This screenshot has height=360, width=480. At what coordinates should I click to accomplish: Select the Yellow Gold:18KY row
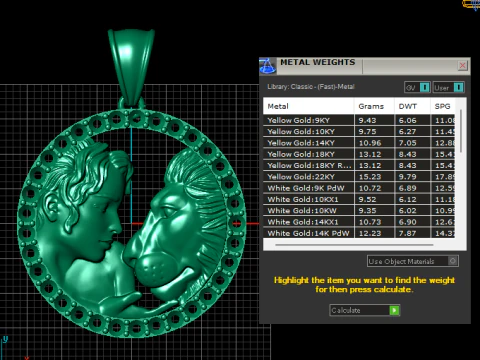tap(359, 154)
